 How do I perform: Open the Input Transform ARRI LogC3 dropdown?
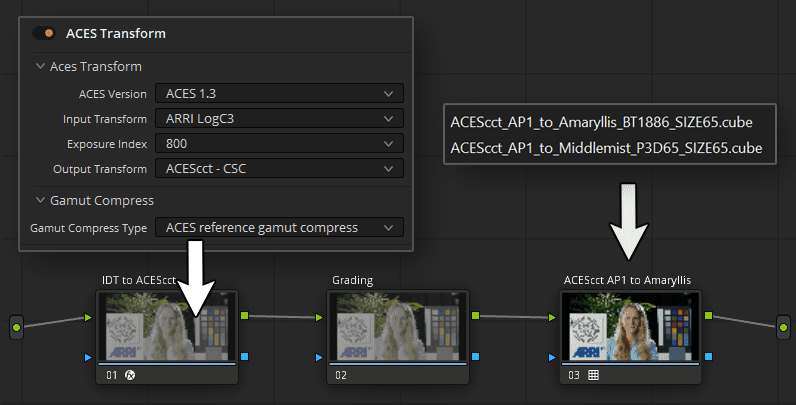(279, 119)
